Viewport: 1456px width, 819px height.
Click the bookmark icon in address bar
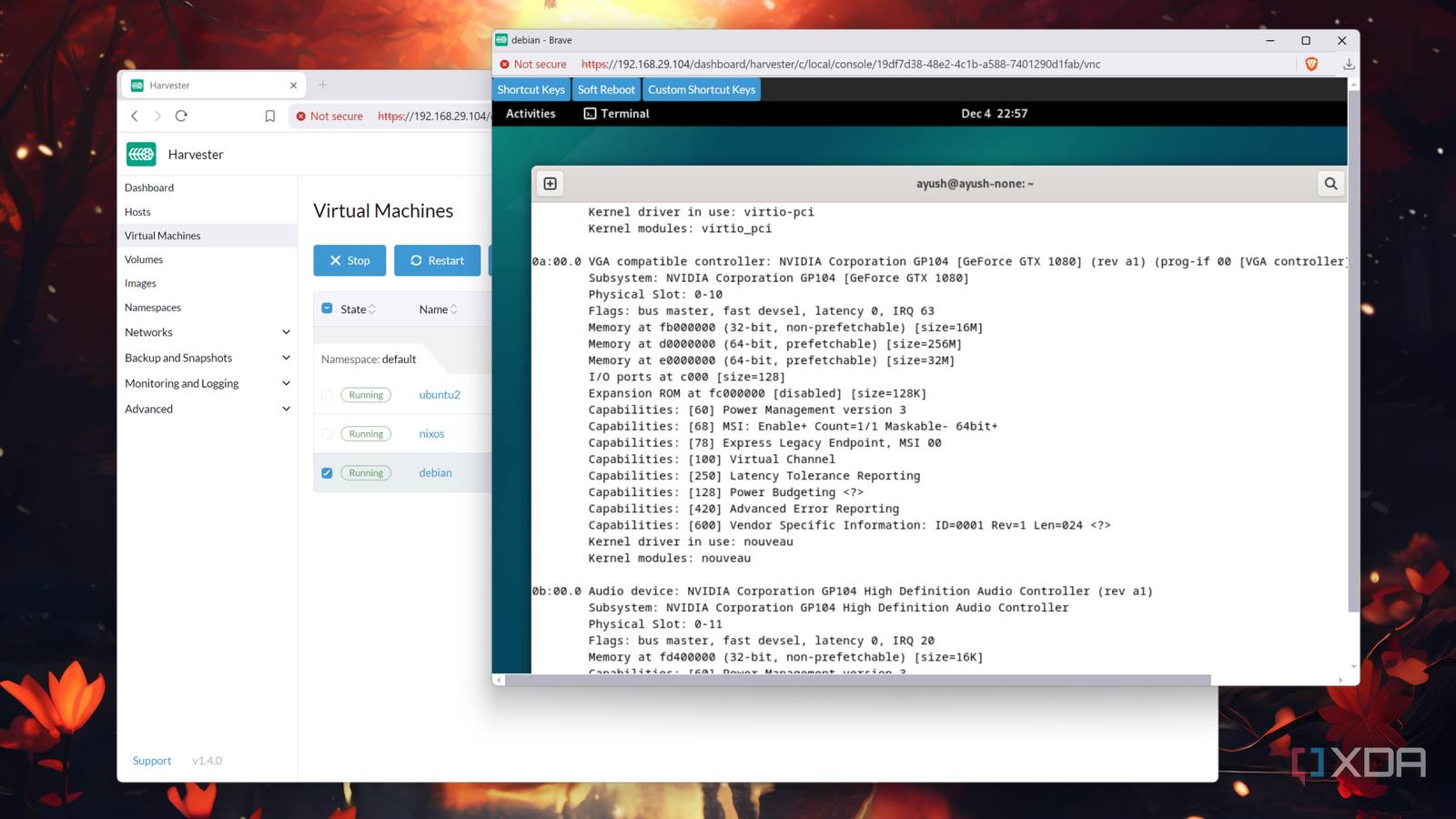click(x=270, y=116)
